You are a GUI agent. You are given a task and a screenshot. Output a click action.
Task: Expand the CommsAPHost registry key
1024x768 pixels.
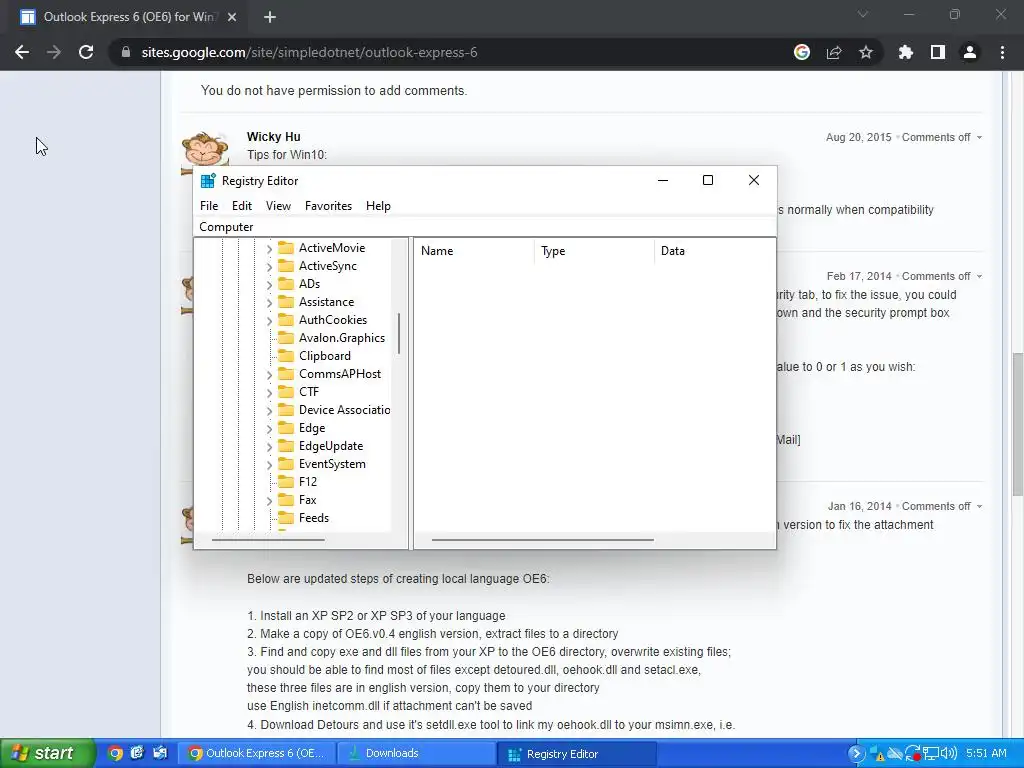click(269, 374)
